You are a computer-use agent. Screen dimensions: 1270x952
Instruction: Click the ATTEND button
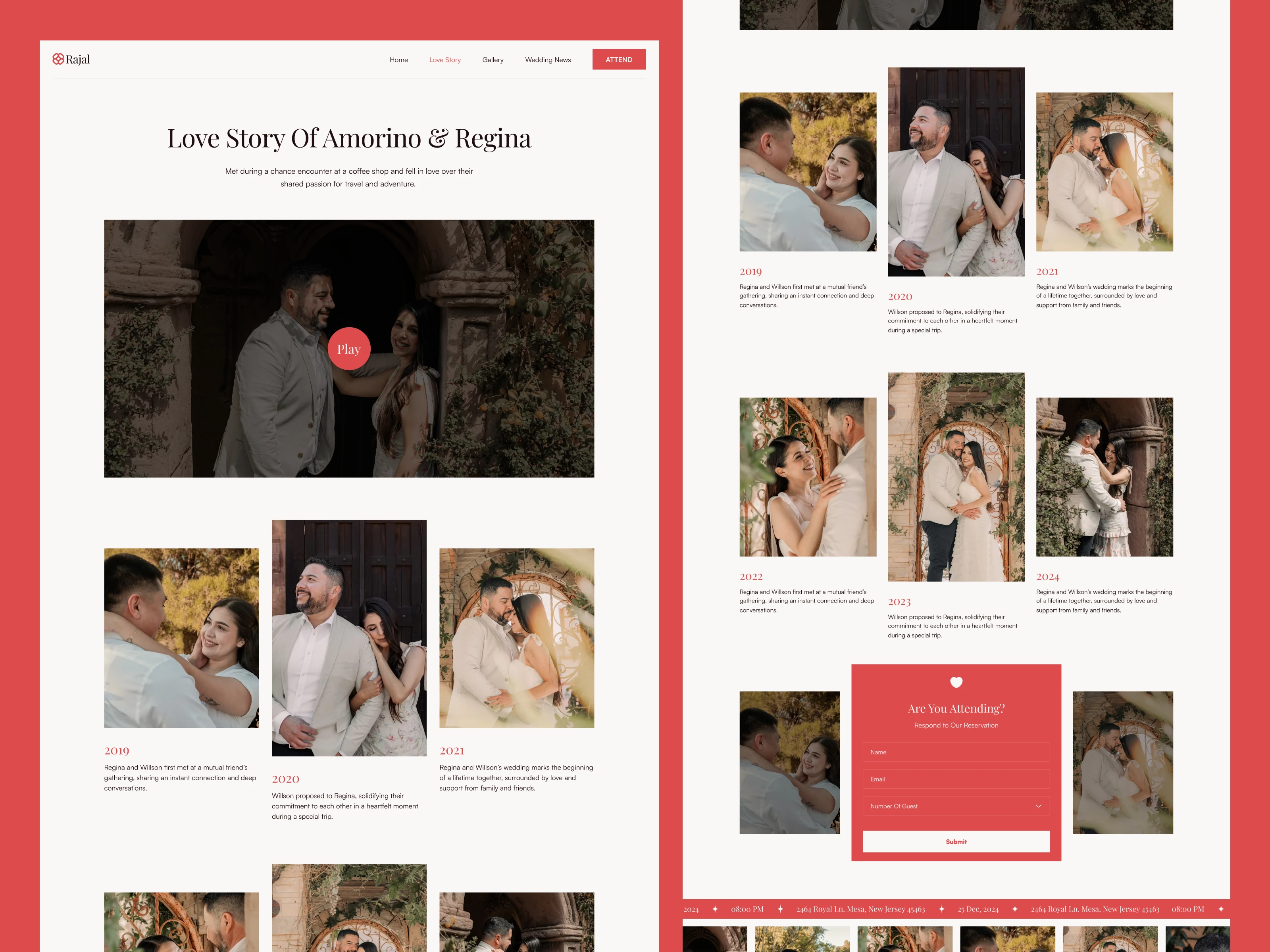[618, 59]
